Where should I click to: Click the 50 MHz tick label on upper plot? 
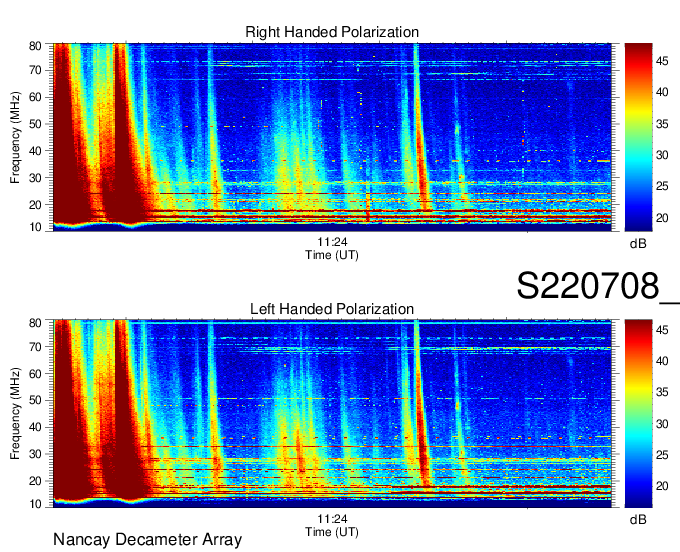35,124
